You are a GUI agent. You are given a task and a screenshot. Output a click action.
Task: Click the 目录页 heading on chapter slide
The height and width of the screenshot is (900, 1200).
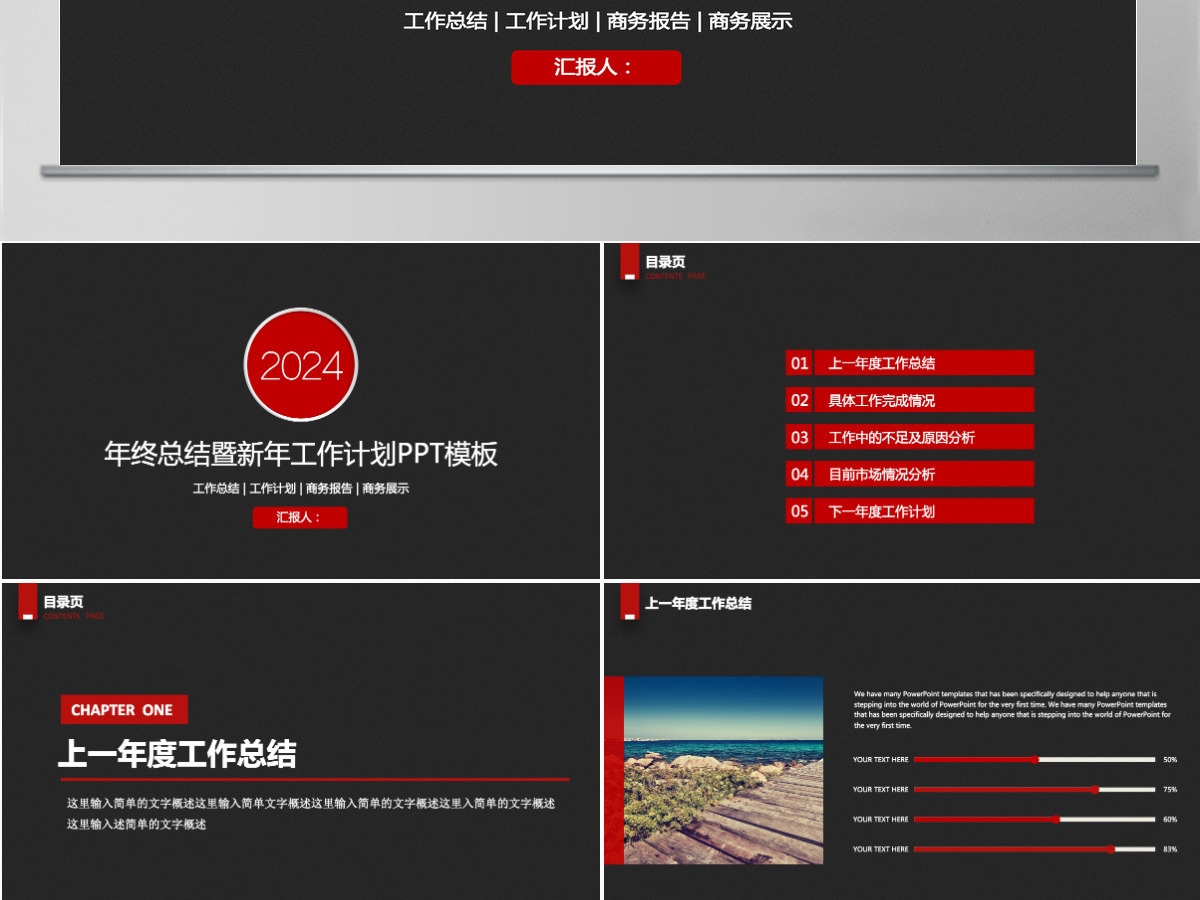pyautogui.click(x=63, y=602)
